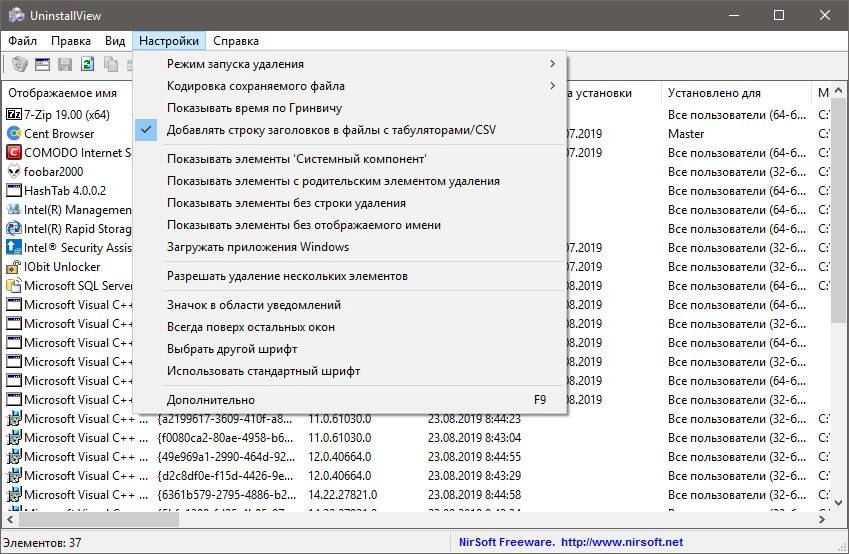Viewport: 849px width, 554px height.
Task: Expand 'Режим запуска удаления' submenu
Action: 350,64
